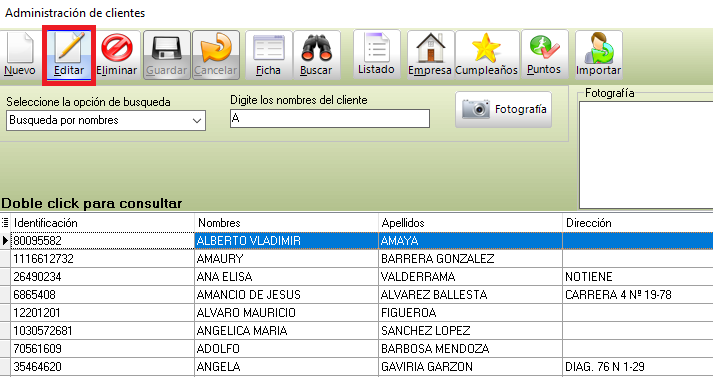This screenshot has height=377, width=713.
Task: Click the Guardar floppy disk icon
Action: tap(167, 55)
